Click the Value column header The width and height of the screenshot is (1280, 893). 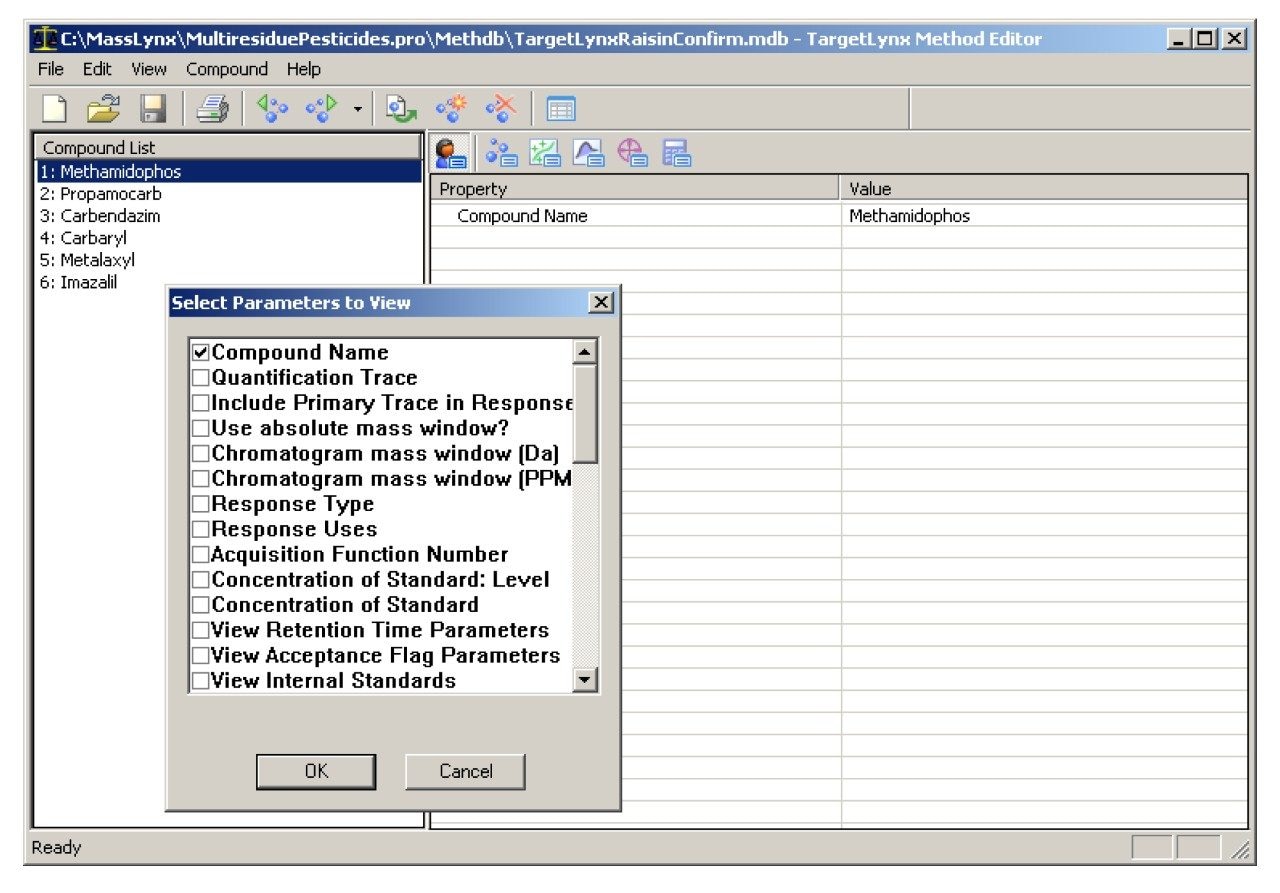[x=1044, y=189]
